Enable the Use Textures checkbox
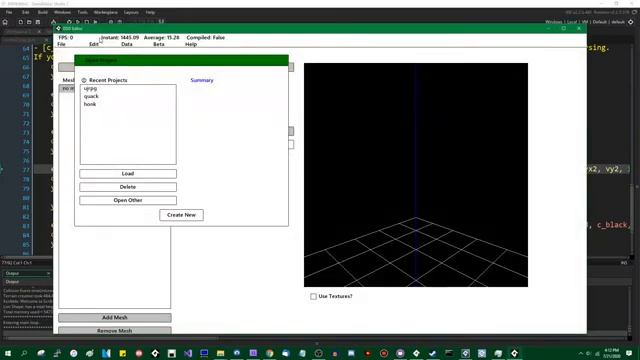Viewport: 640px width, 360px height. tap(313, 296)
